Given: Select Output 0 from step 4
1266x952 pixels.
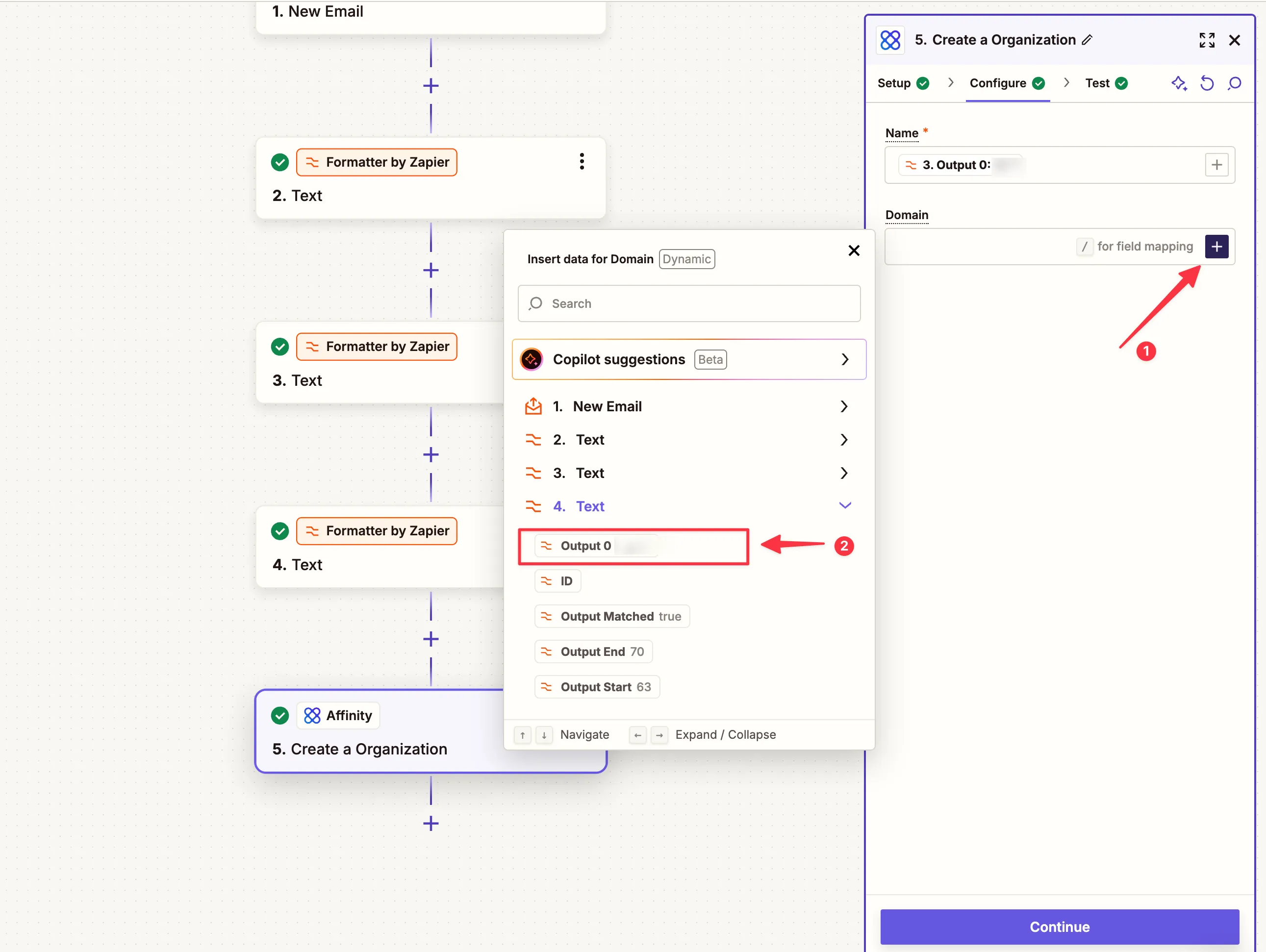Looking at the screenshot, I should click(597, 546).
